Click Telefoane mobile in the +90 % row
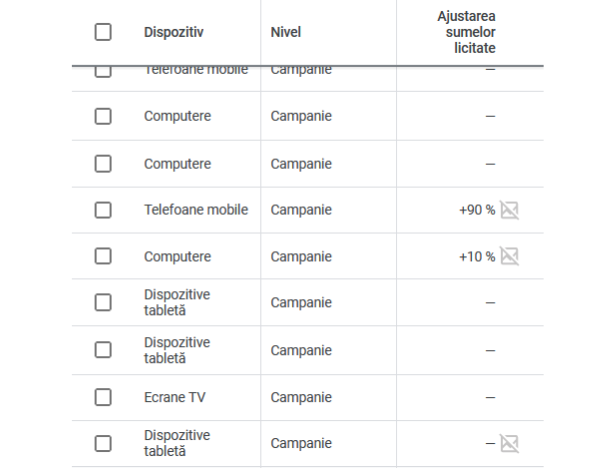This screenshot has width=615, height=469. (x=196, y=210)
